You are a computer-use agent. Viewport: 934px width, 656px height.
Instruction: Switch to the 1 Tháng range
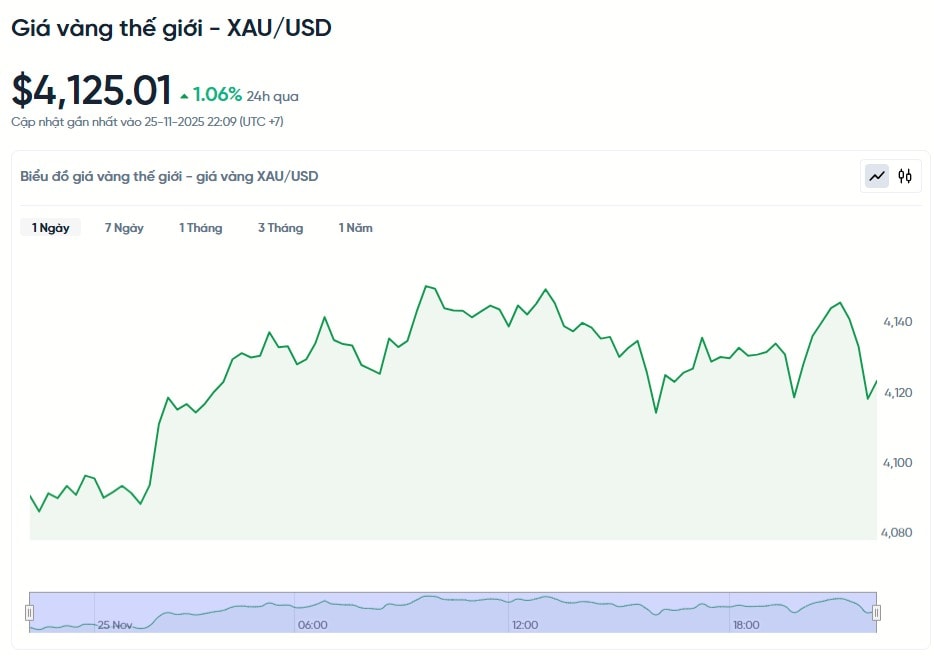click(201, 228)
